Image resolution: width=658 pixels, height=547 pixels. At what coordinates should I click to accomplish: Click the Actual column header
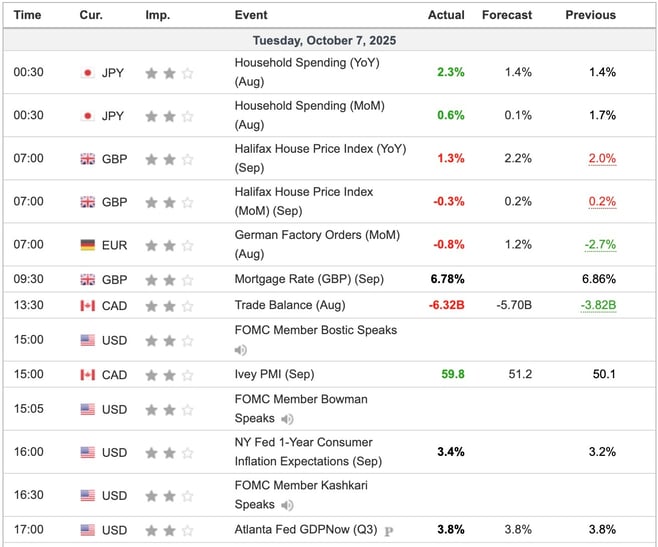(x=446, y=15)
